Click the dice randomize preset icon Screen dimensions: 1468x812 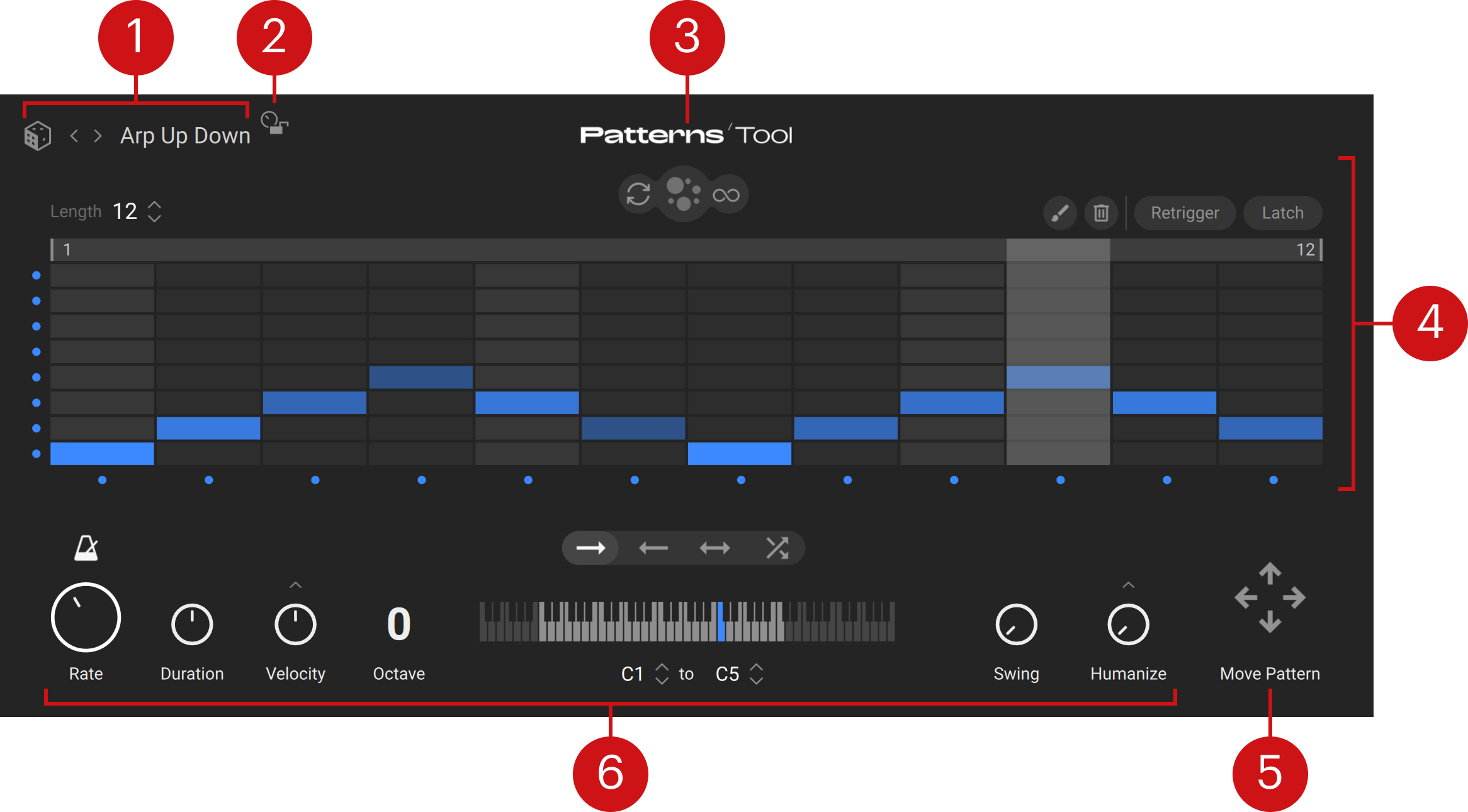(x=38, y=135)
